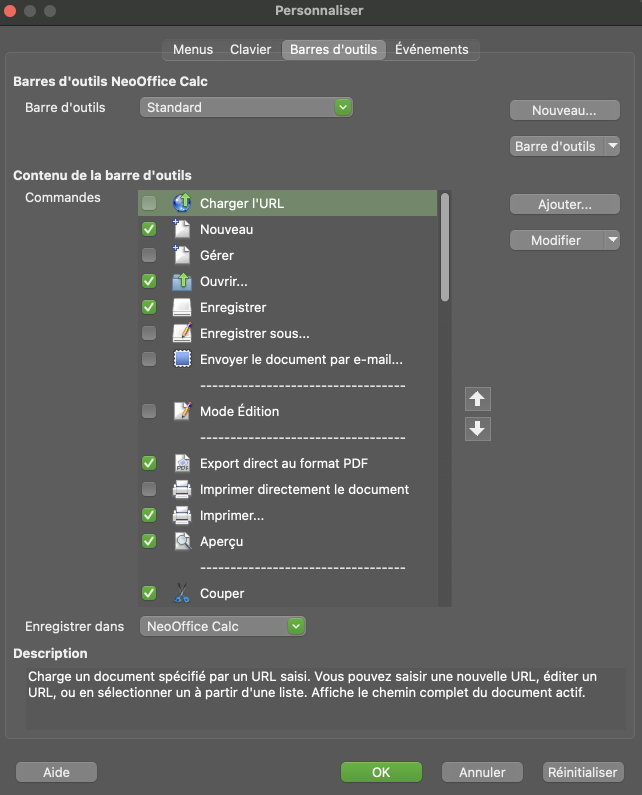Select the Mode Édition pencil icon
The image size is (642, 795).
click(x=181, y=412)
